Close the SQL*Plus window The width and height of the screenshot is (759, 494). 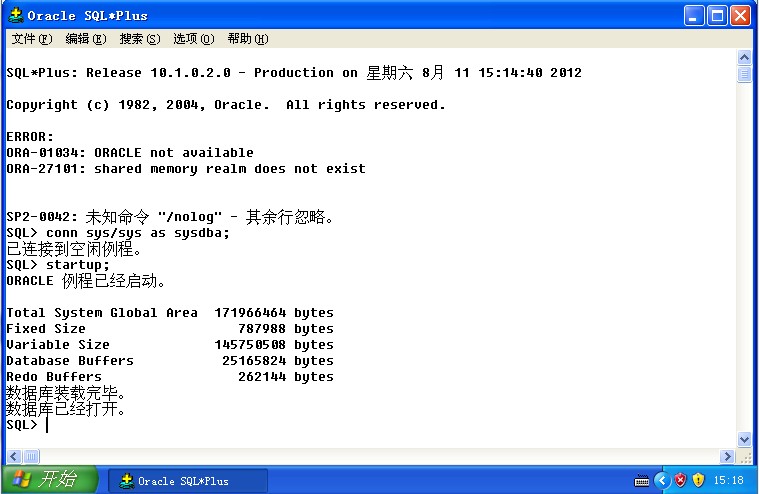tap(741, 16)
